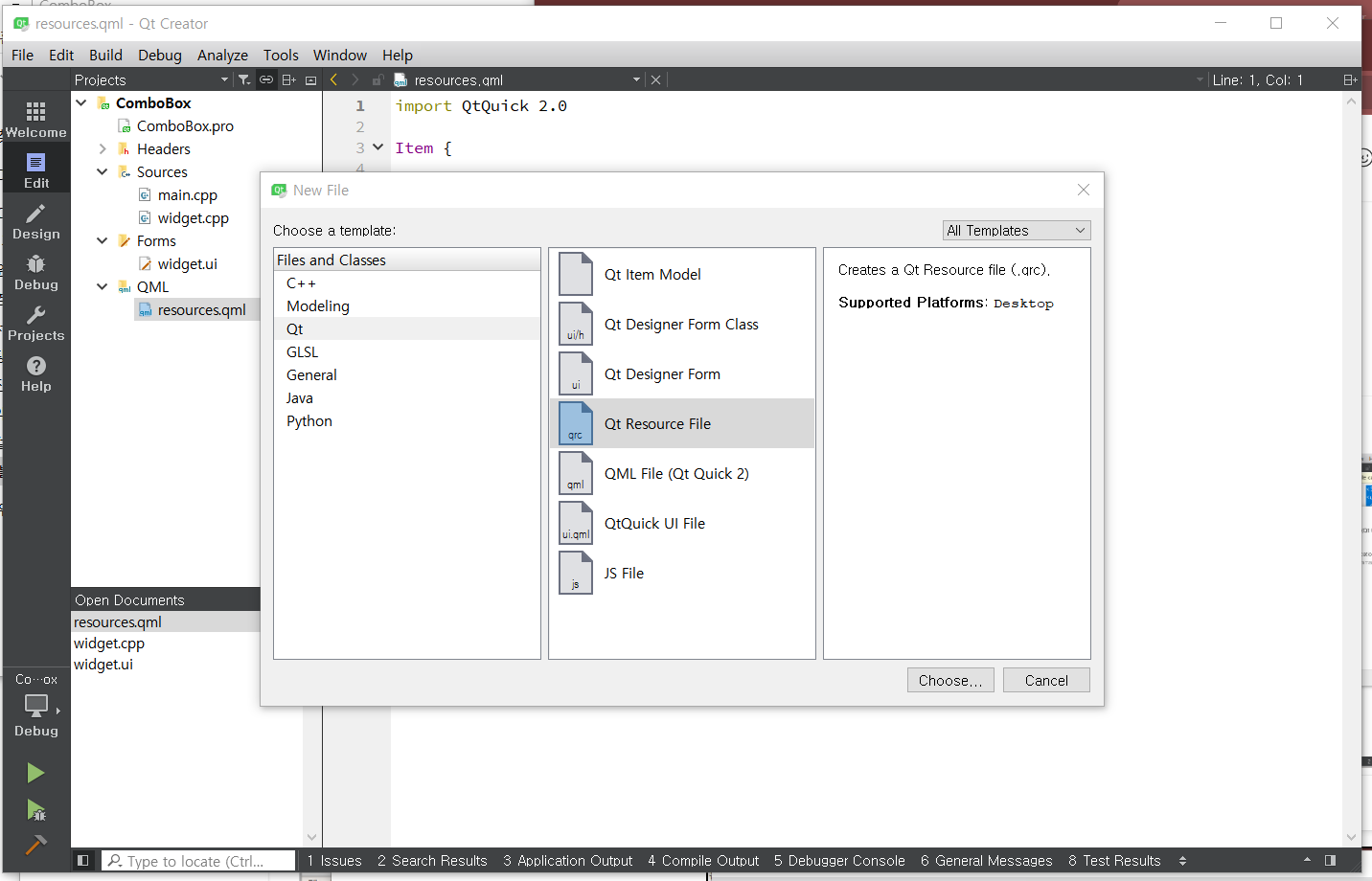Open the Build menu

point(105,55)
